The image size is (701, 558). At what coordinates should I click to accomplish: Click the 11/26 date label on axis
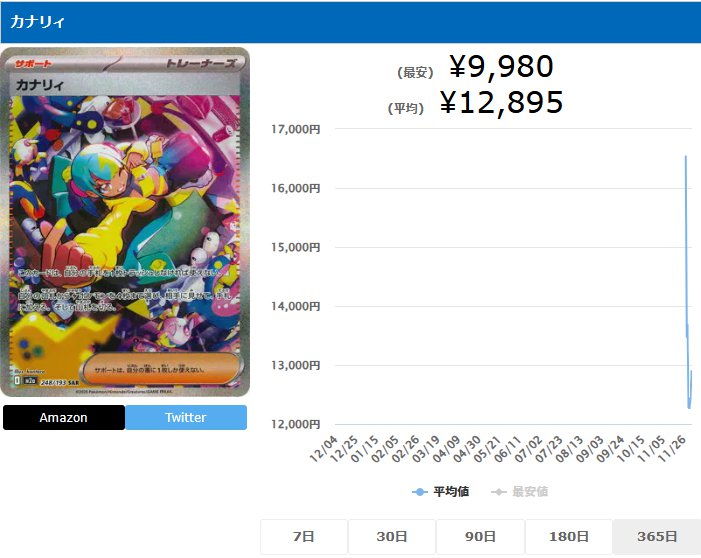673,449
